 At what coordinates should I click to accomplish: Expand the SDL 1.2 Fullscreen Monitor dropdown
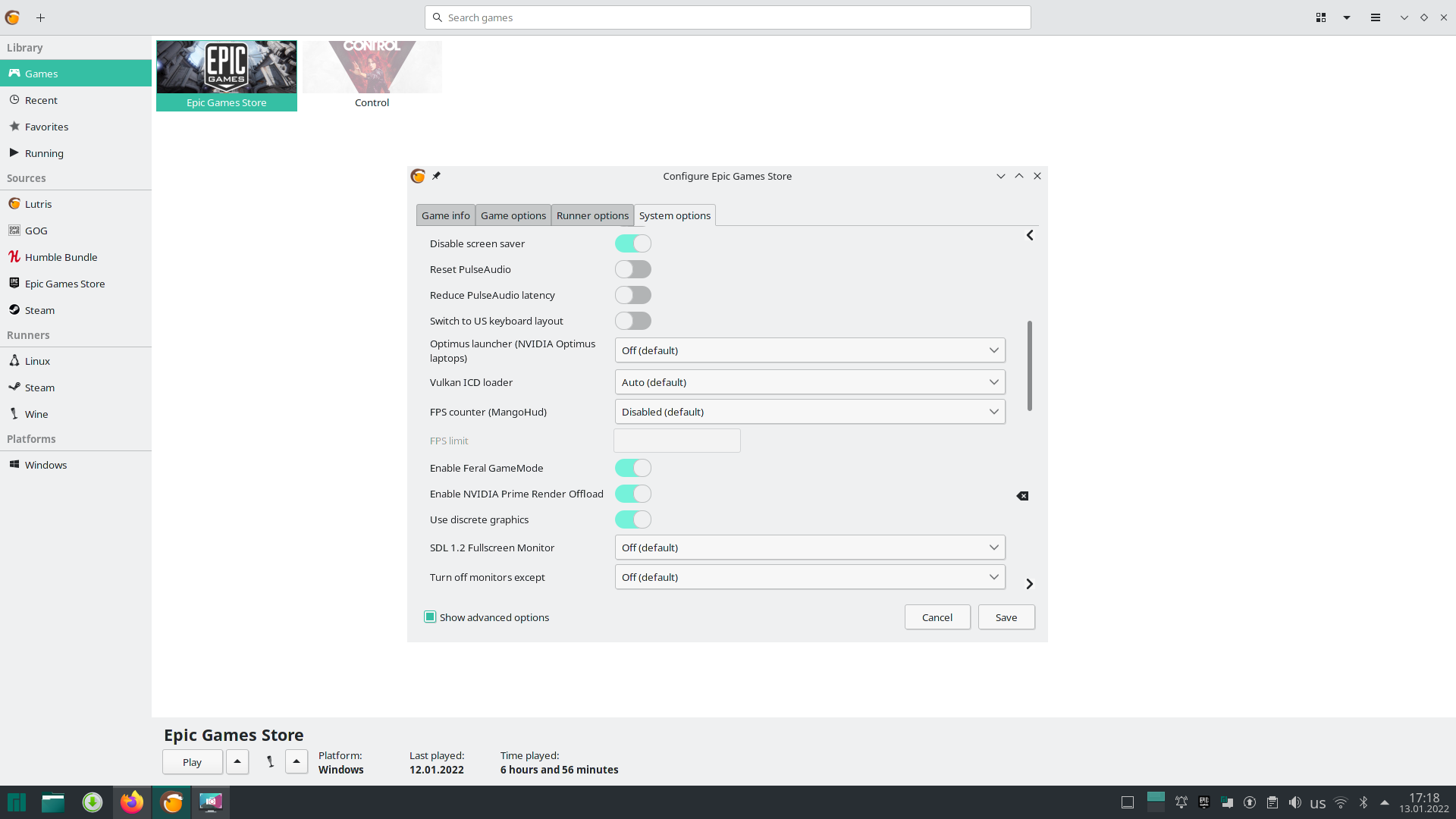pos(809,547)
